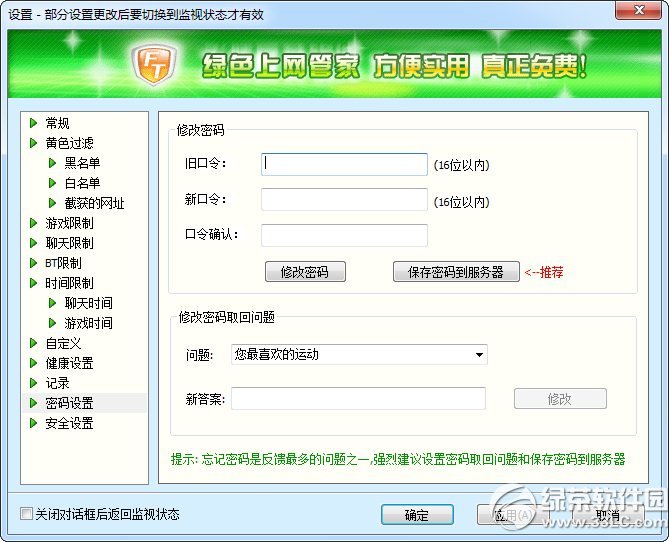Toggle 关闭对话框后返回监视状态 checkbox
The height and width of the screenshot is (542, 669).
(26, 514)
